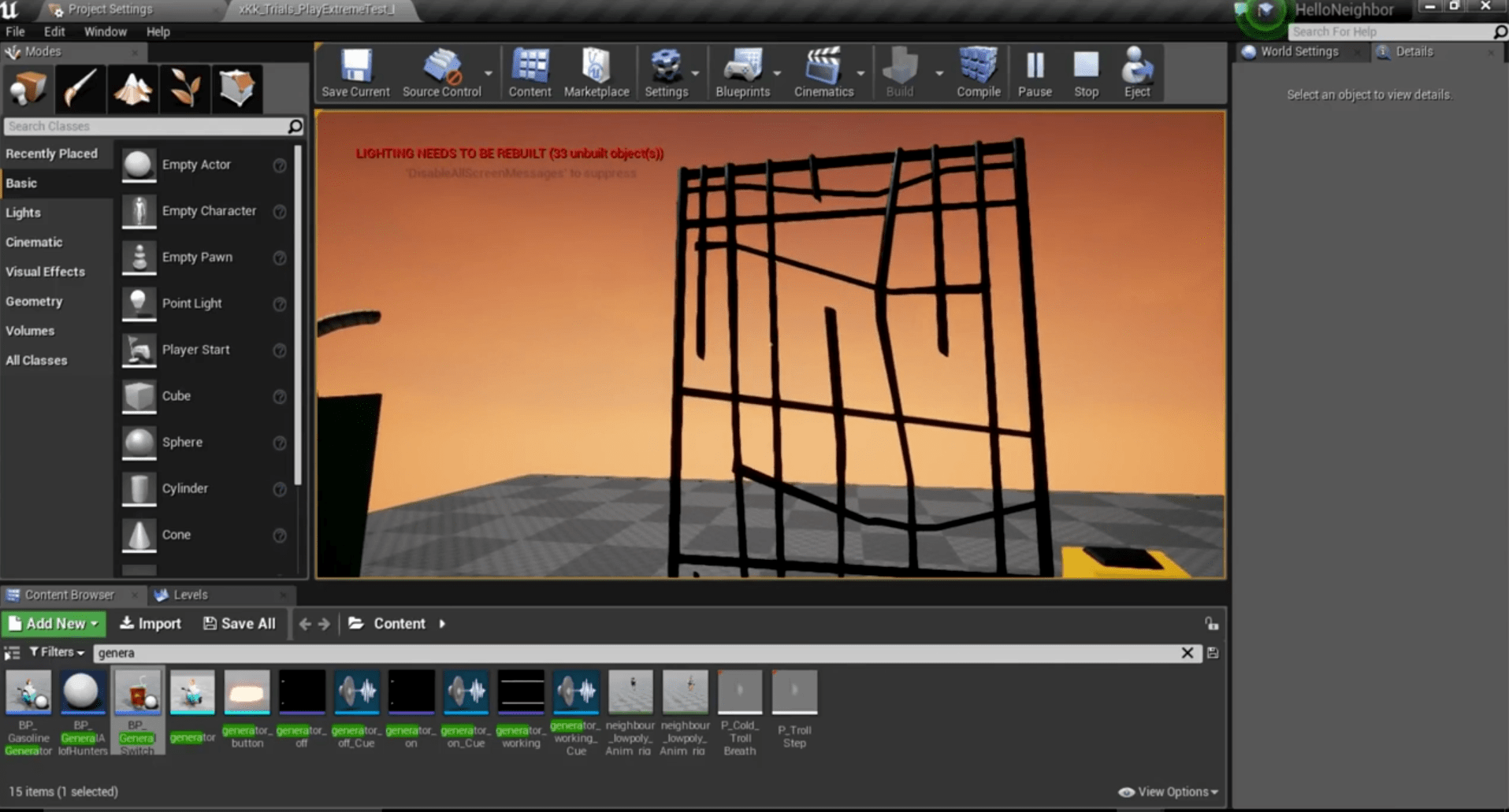The image size is (1509, 812).
Task: Expand the Build options dropdown arrow
Action: pyautogui.click(x=938, y=73)
